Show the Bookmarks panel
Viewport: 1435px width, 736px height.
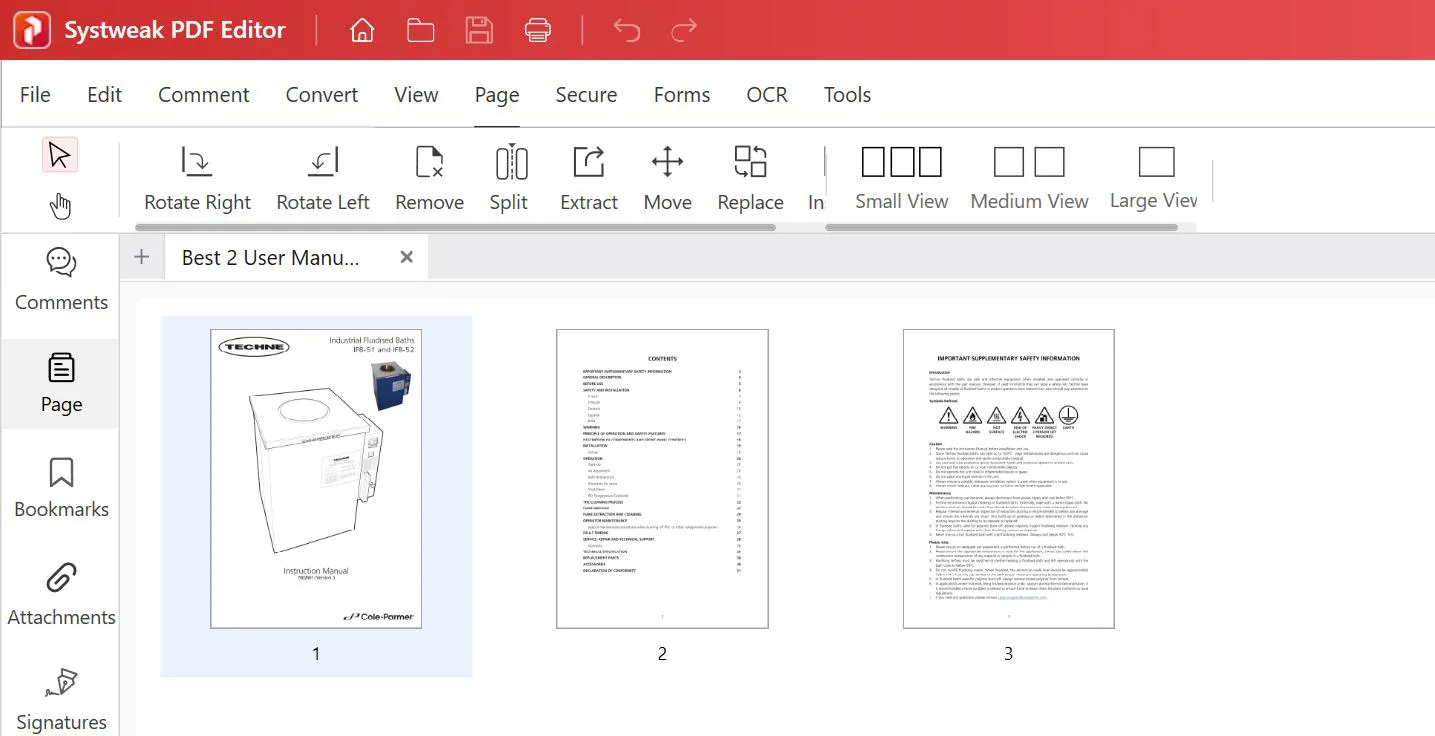pos(61,487)
